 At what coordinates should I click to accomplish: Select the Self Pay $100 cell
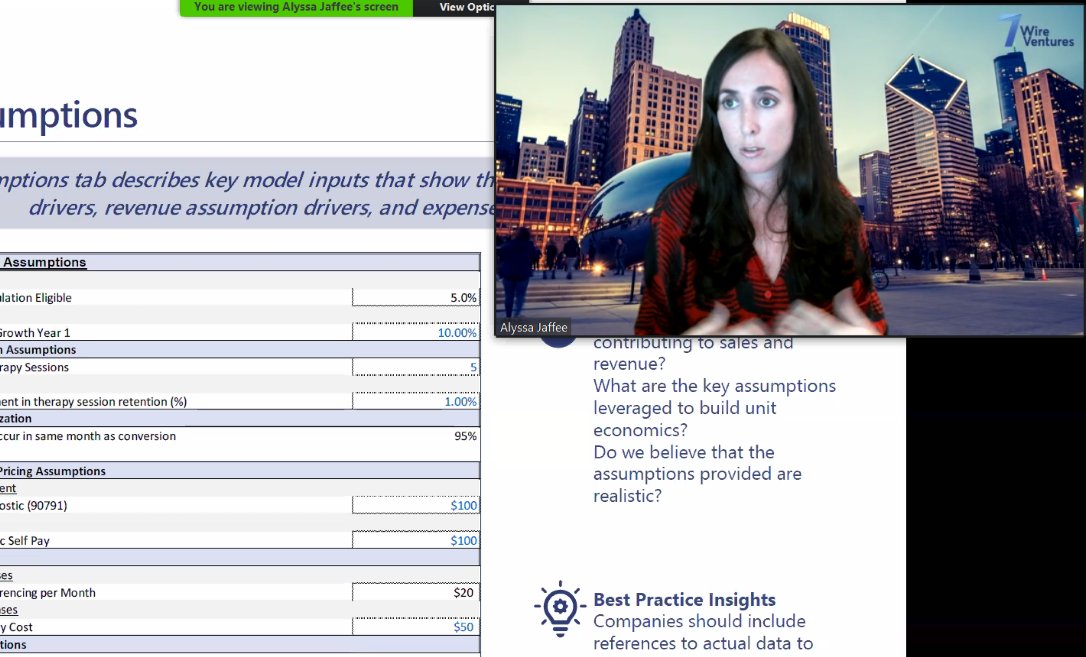coord(416,540)
